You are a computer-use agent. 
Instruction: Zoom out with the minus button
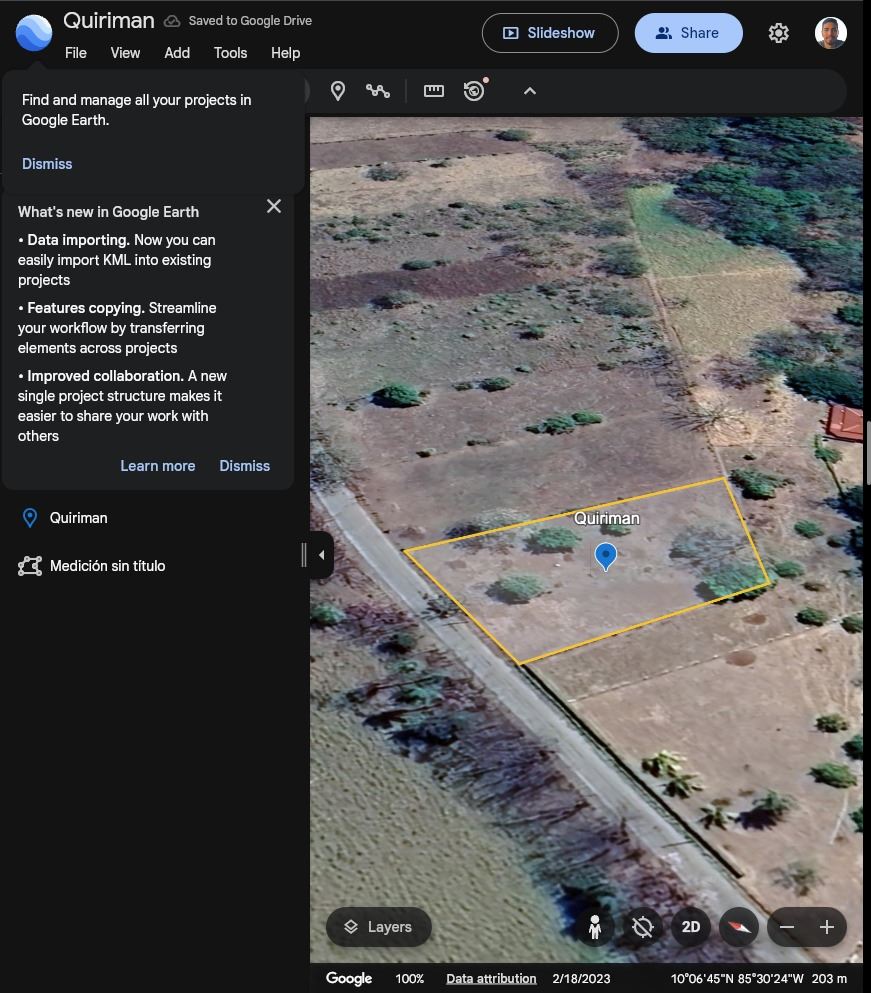click(787, 927)
